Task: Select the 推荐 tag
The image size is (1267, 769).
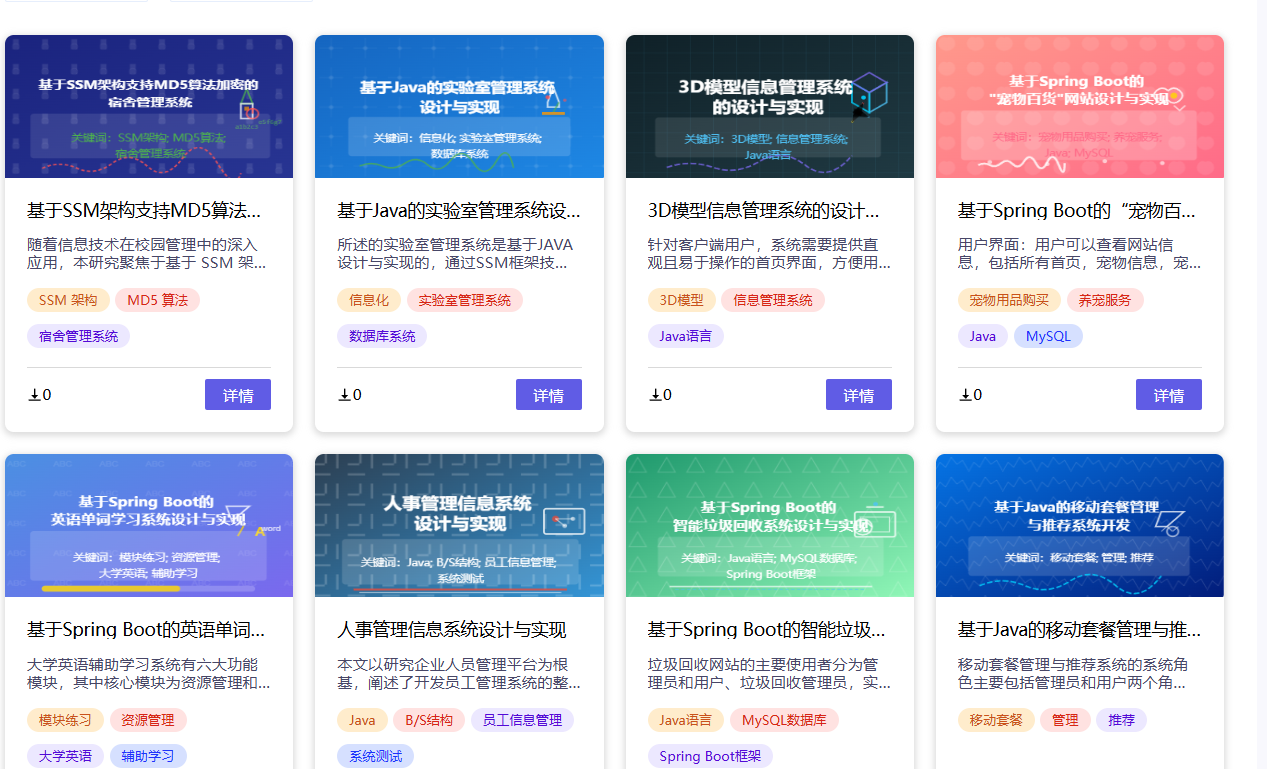Action: pos(1122,720)
